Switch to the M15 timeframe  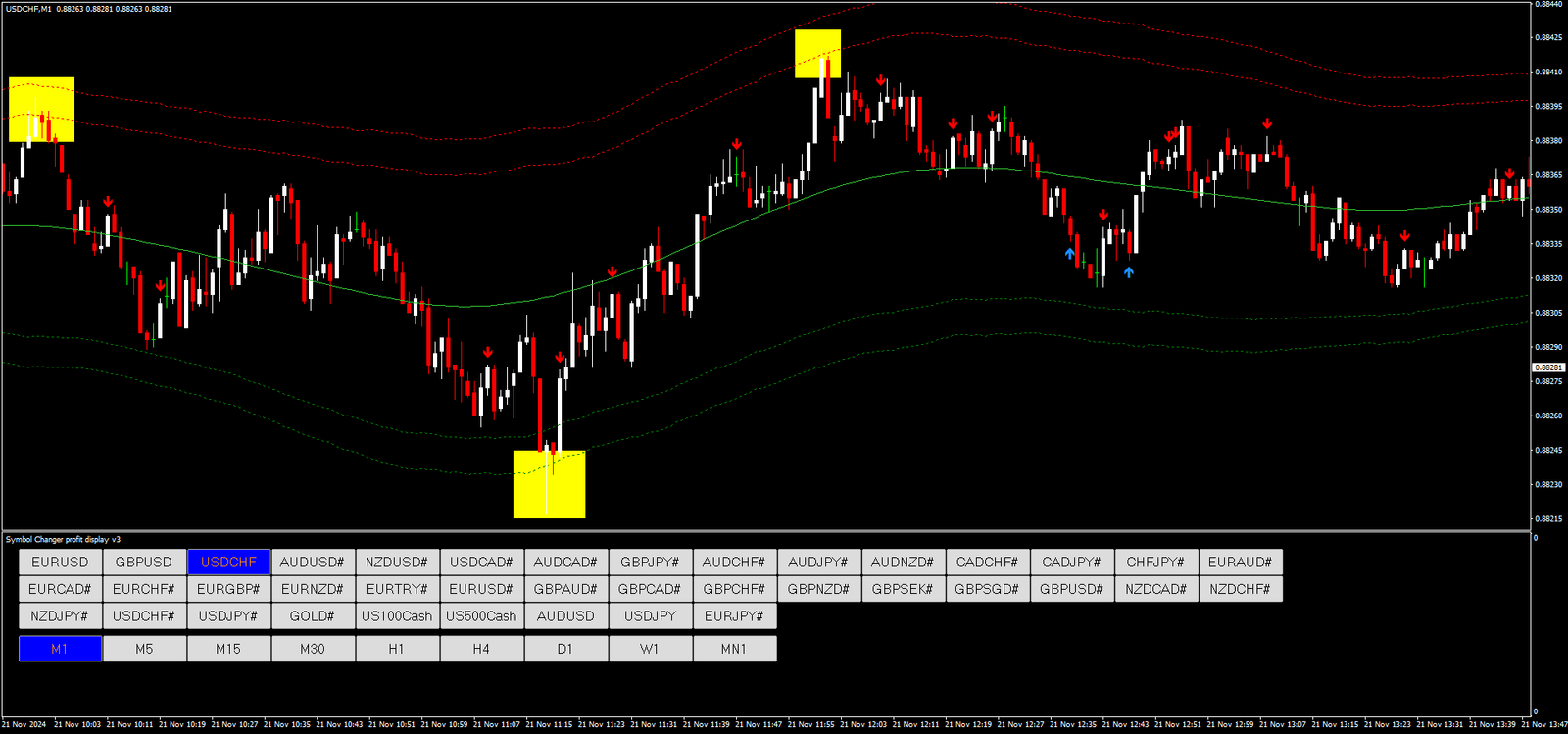point(228,649)
